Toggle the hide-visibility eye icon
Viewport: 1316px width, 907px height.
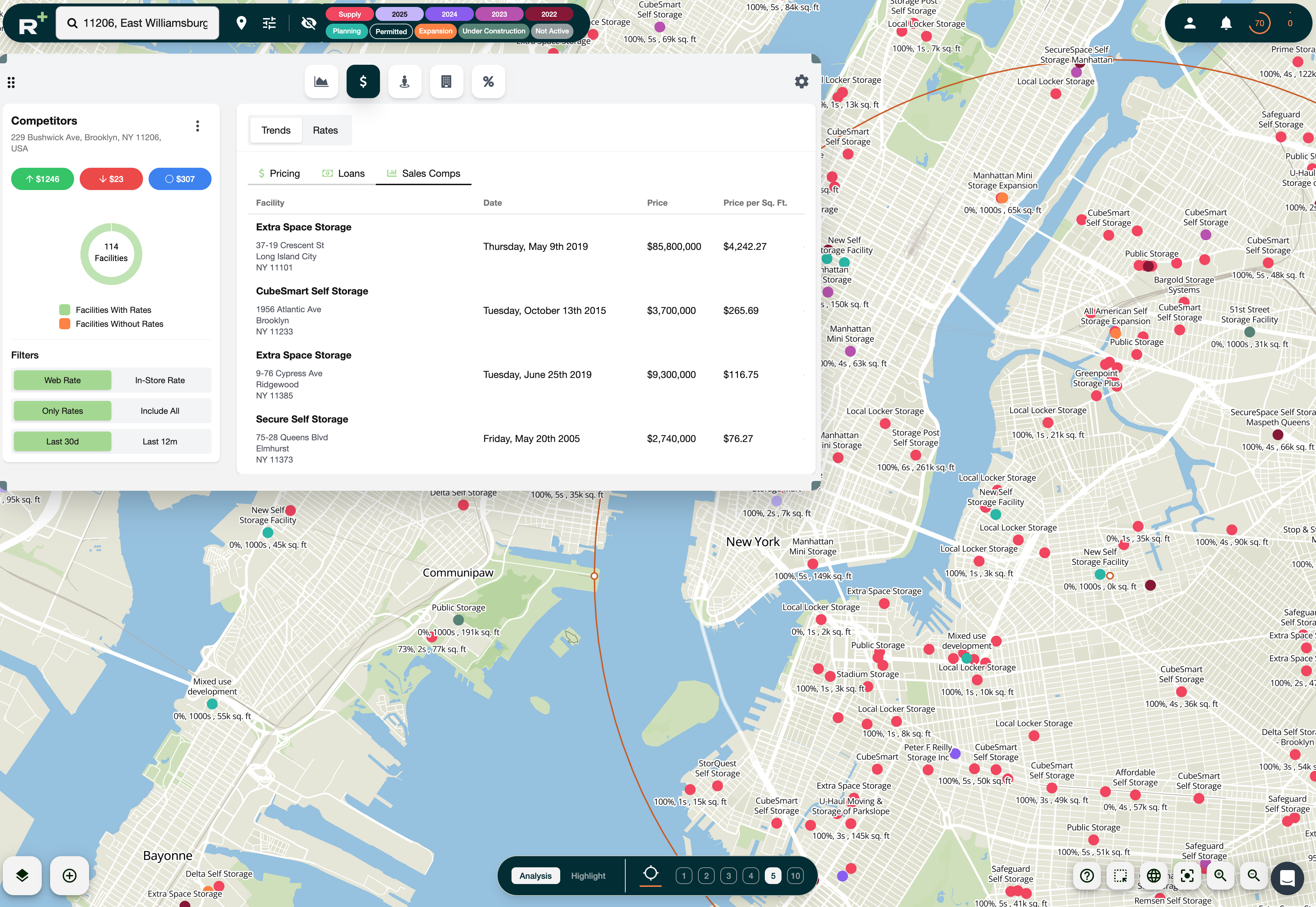pyautogui.click(x=309, y=23)
